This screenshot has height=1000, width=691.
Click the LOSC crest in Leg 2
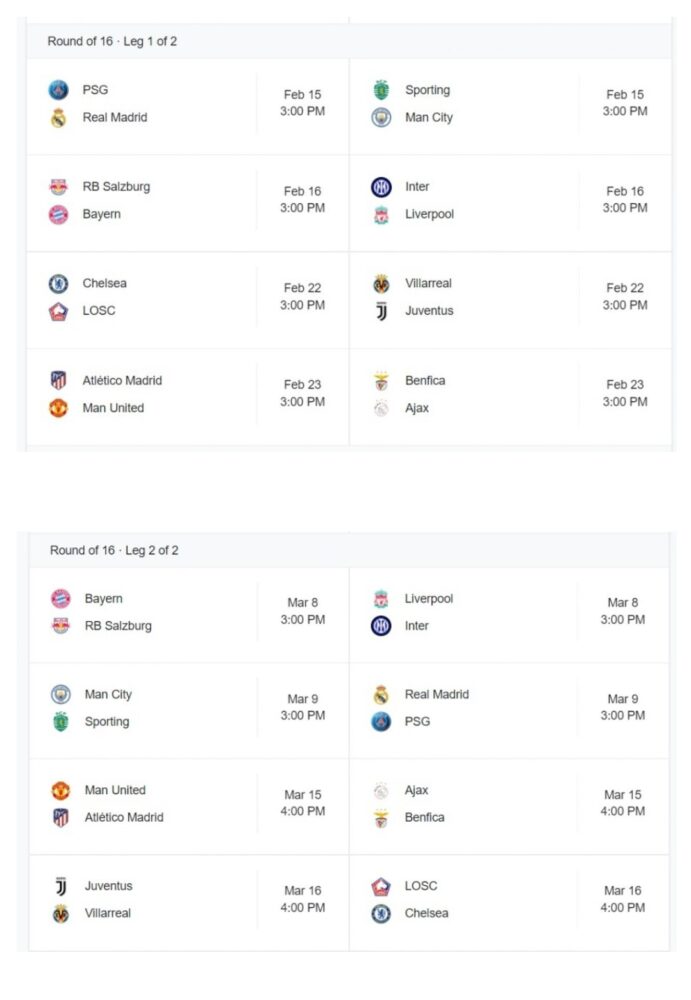pyautogui.click(x=381, y=886)
